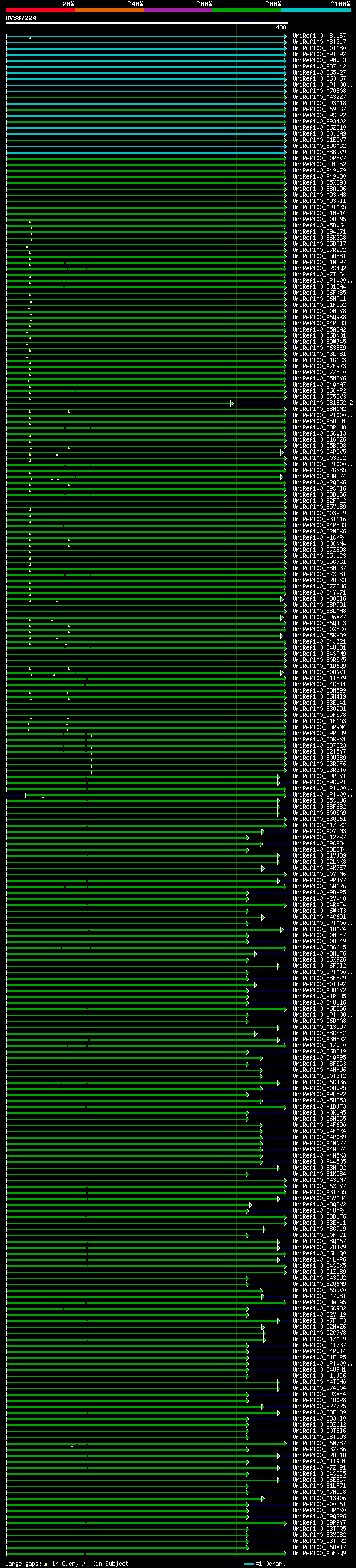Click the hit label UniRef100_A8J1S7

(319, 36)
